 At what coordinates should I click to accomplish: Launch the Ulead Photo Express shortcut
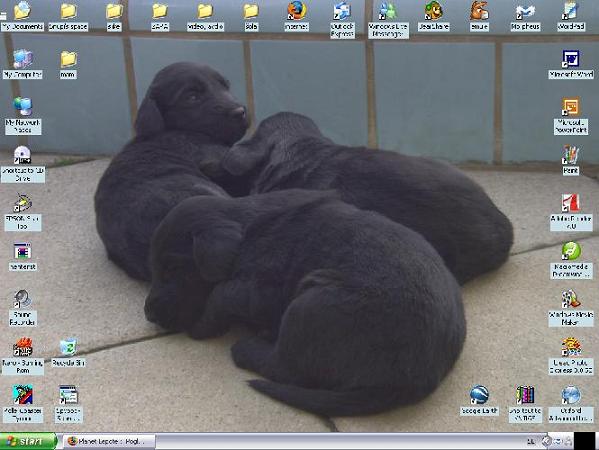[571, 356]
